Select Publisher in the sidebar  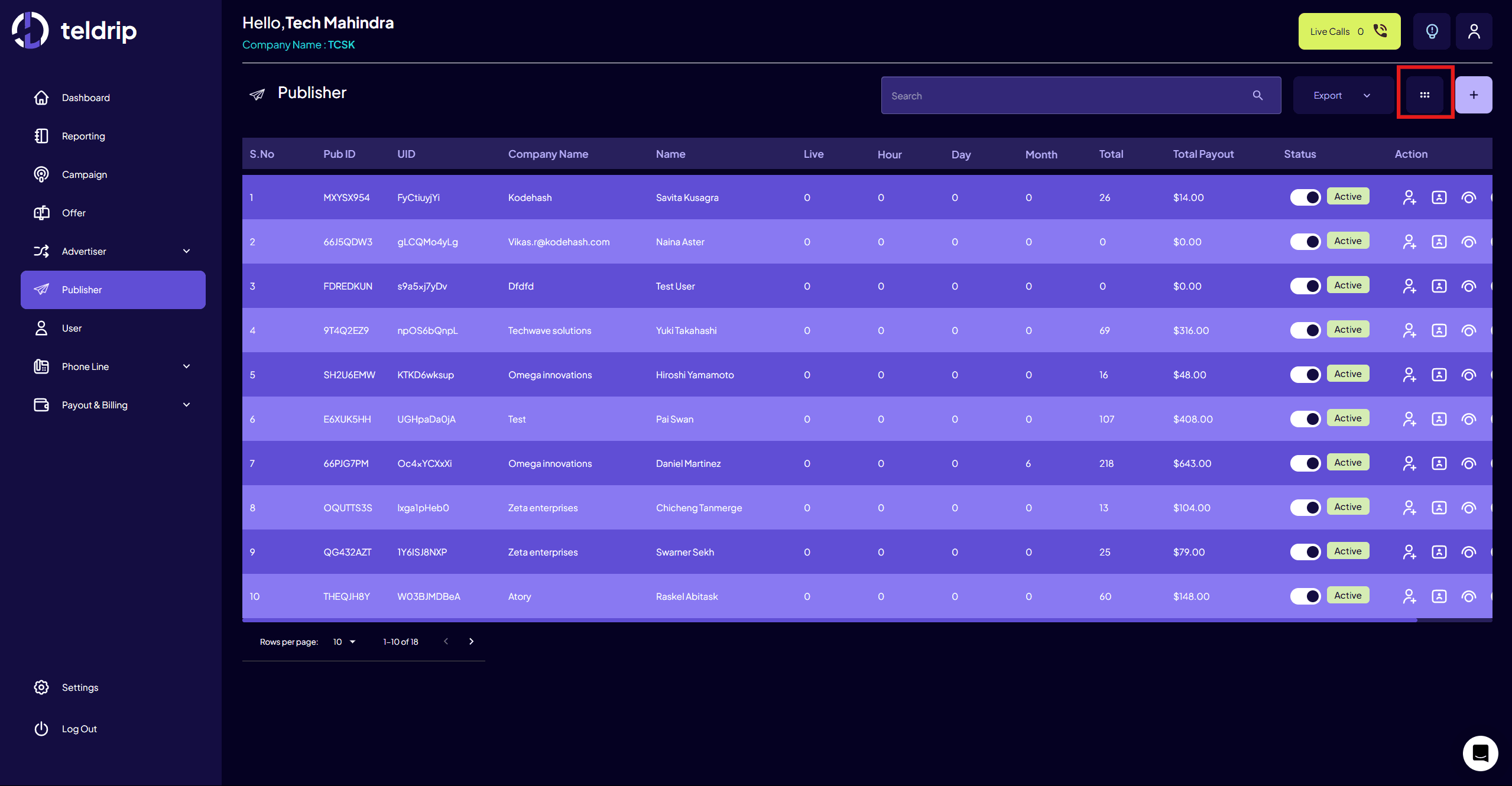click(x=82, y=290)
